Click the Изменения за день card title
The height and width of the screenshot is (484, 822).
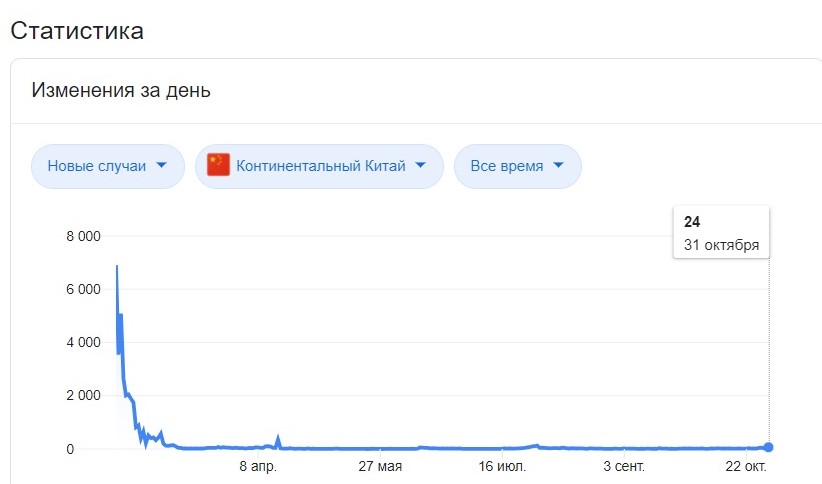tap(121, 90)
